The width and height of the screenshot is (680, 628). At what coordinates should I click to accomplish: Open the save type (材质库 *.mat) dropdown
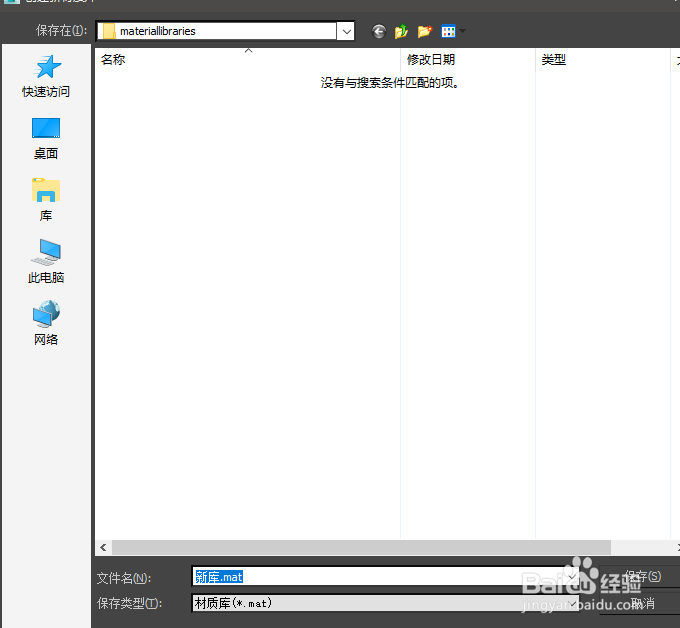point(573,603)
